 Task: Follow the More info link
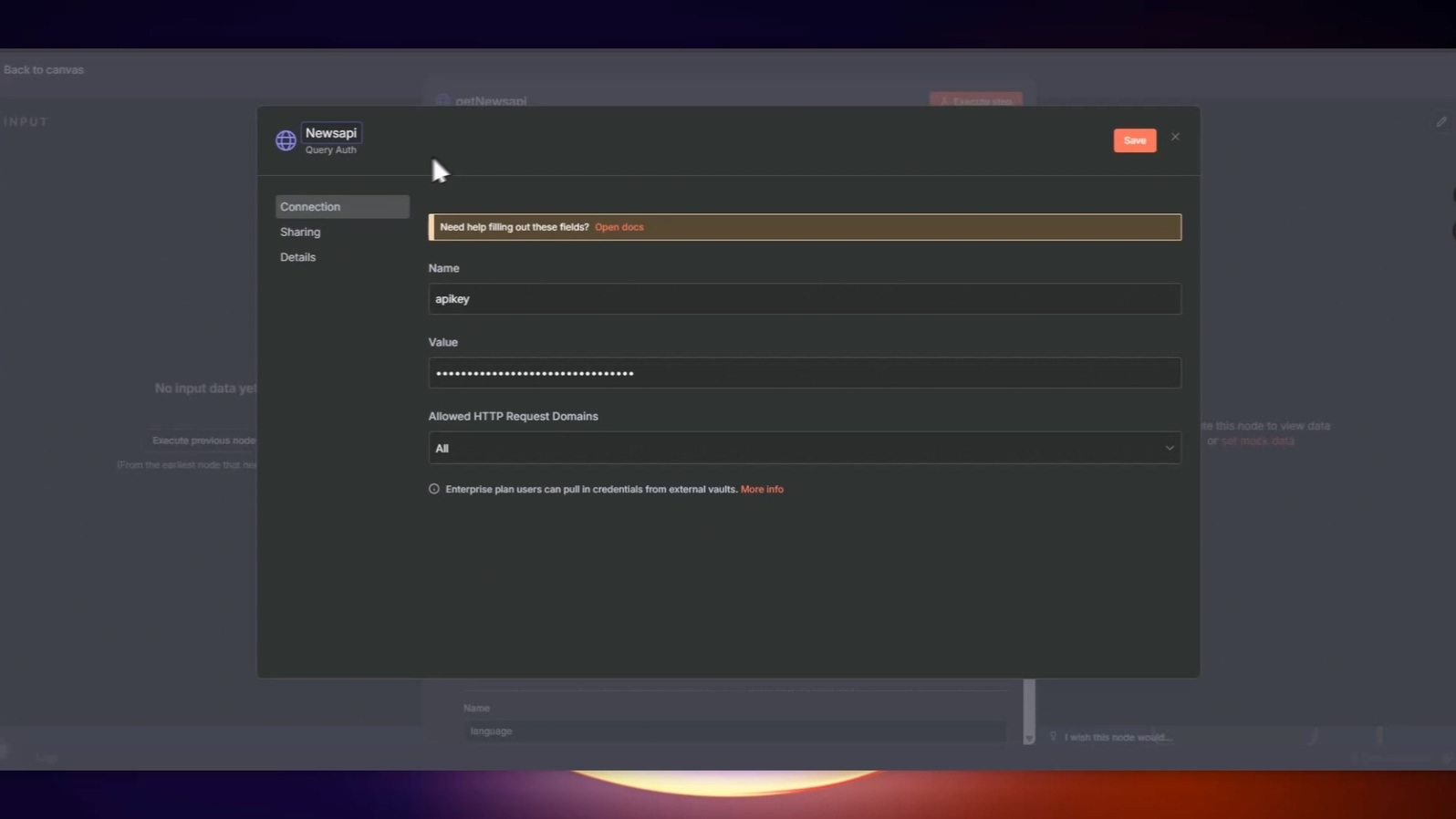tap(762, 489)
